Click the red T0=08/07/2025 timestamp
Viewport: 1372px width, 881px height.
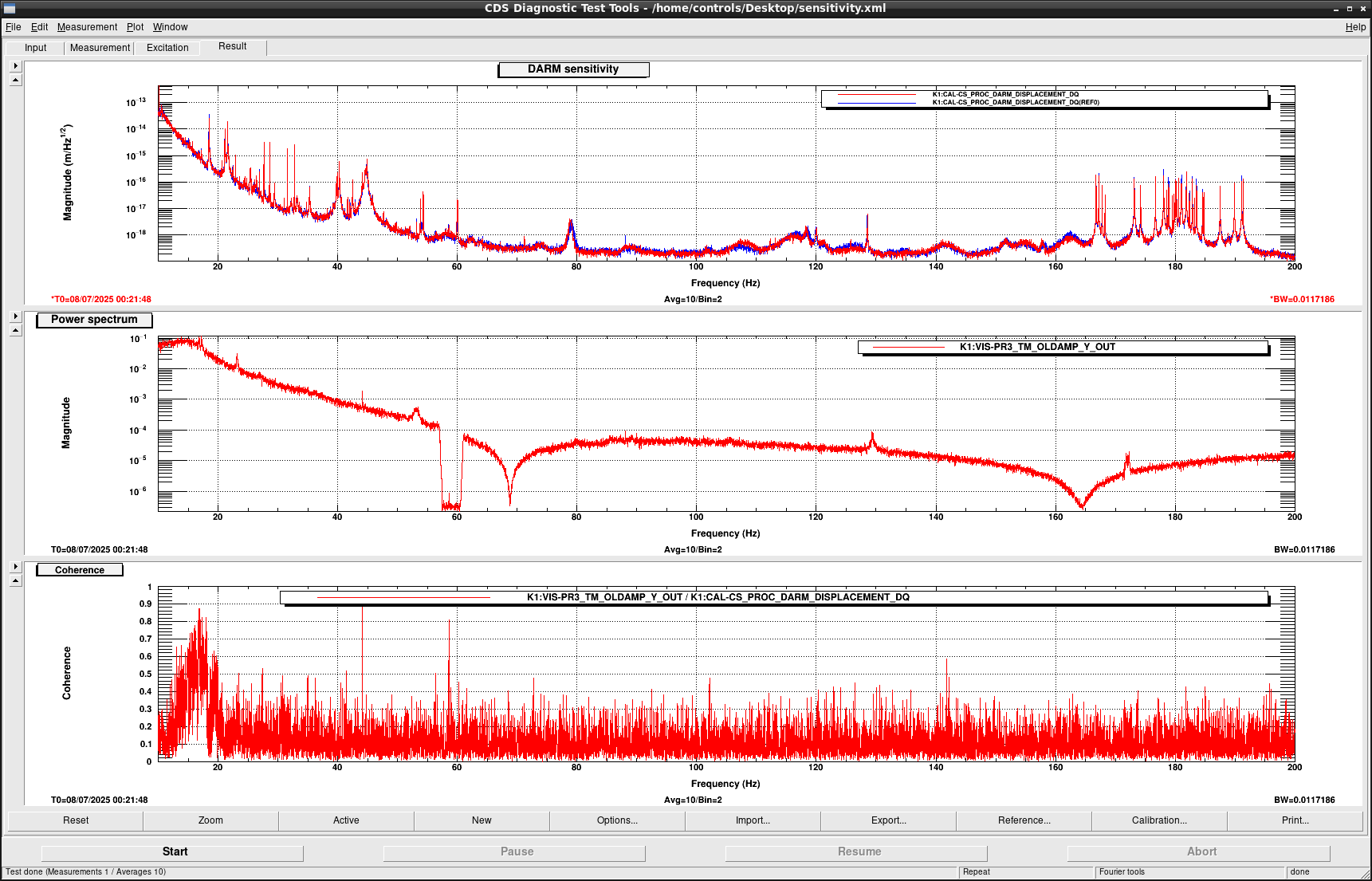(x=100, y=300)
